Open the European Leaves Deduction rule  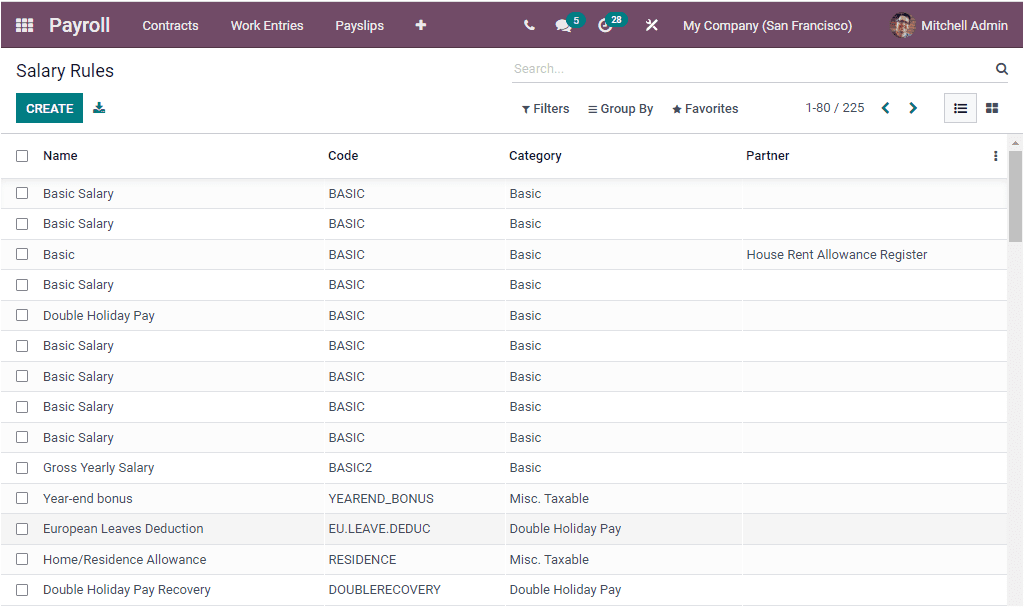click(x=123, y=528)
